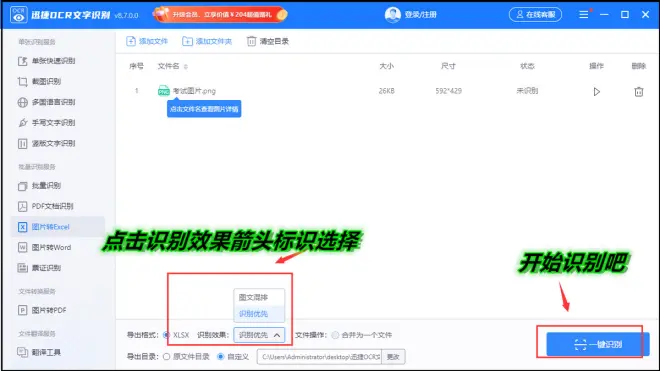
Task: Select 截图识别 screenshot recognition
Action: (40, 82)
